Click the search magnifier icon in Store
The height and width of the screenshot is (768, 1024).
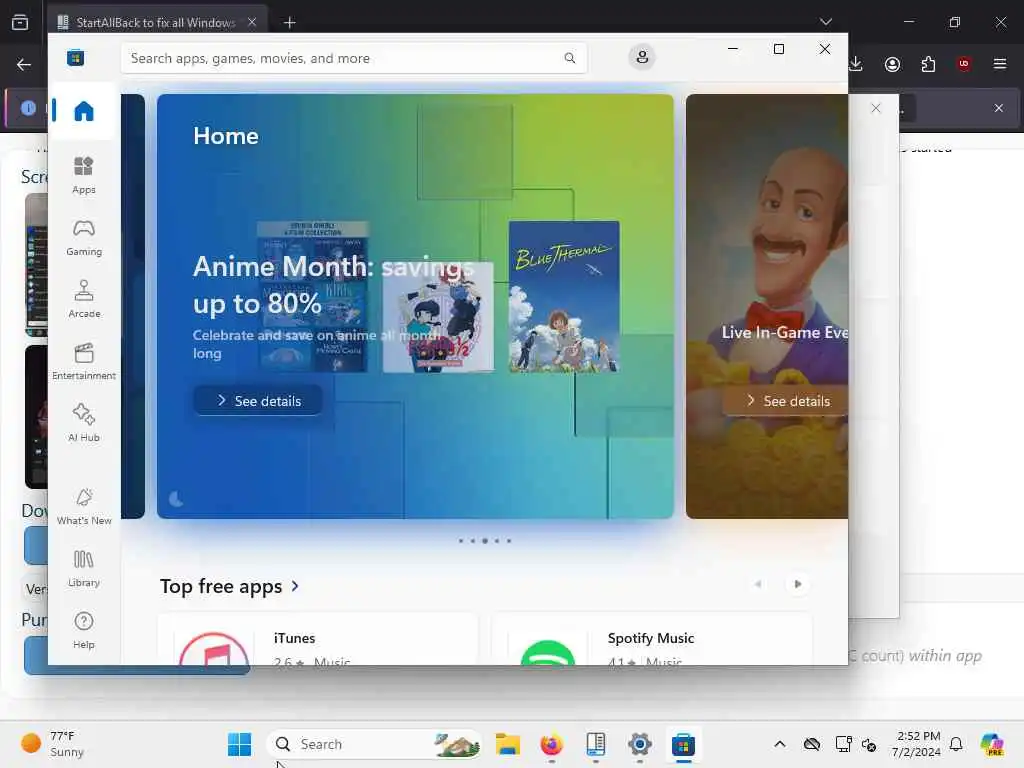(569, 58)
